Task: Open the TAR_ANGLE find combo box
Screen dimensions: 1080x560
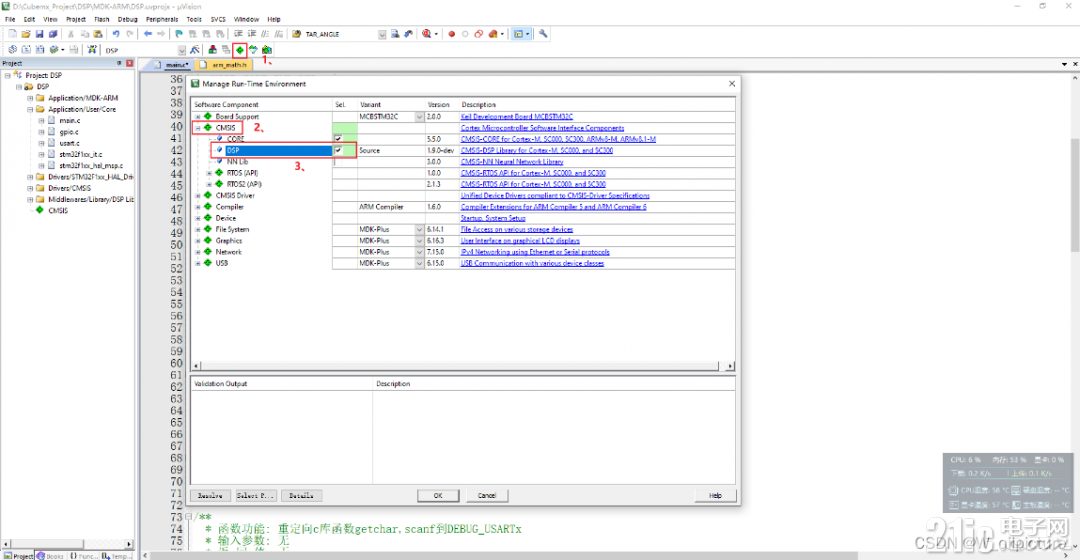Action: click(x=382, y=34)
